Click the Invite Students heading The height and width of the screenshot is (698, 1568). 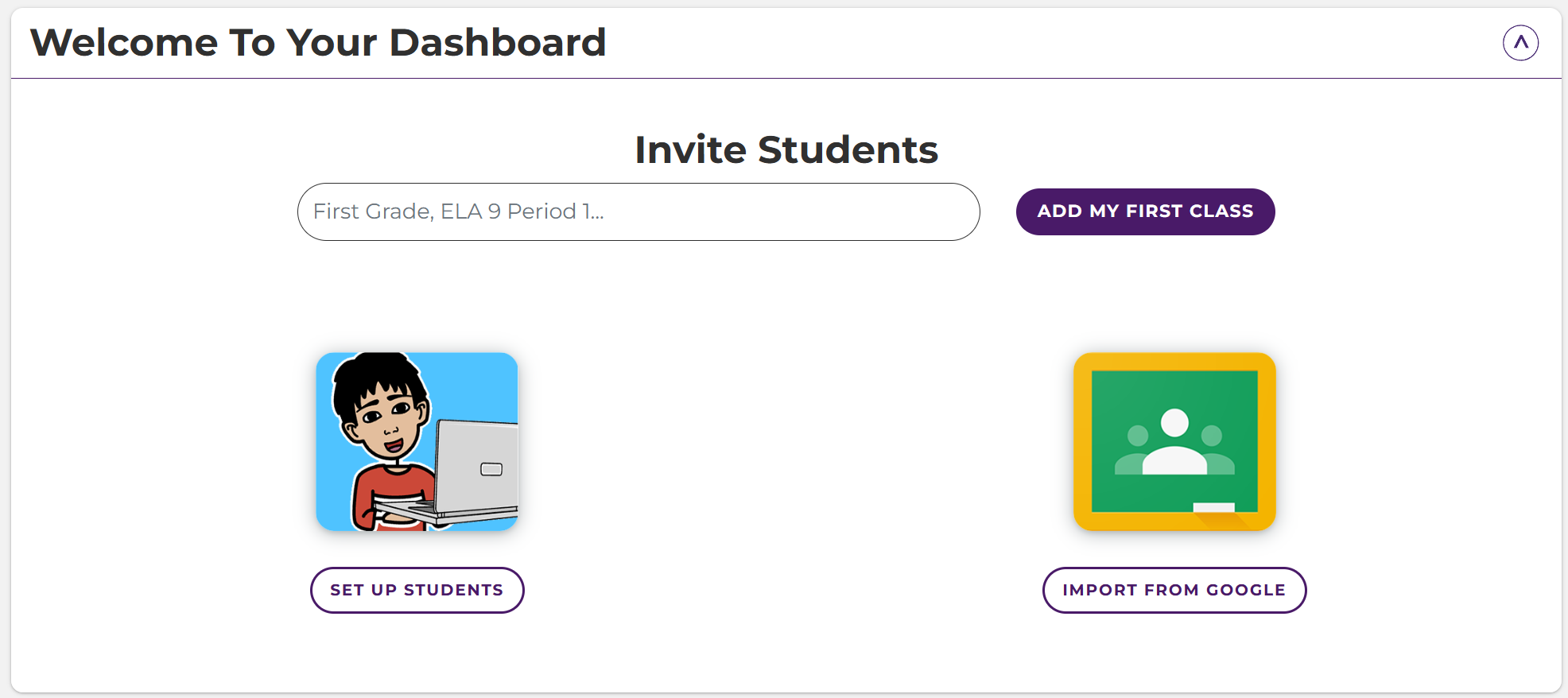click(786, 149)
